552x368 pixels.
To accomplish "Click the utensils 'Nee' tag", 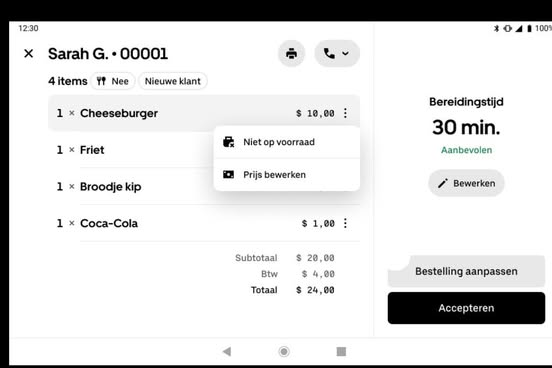I will point(113,81).
